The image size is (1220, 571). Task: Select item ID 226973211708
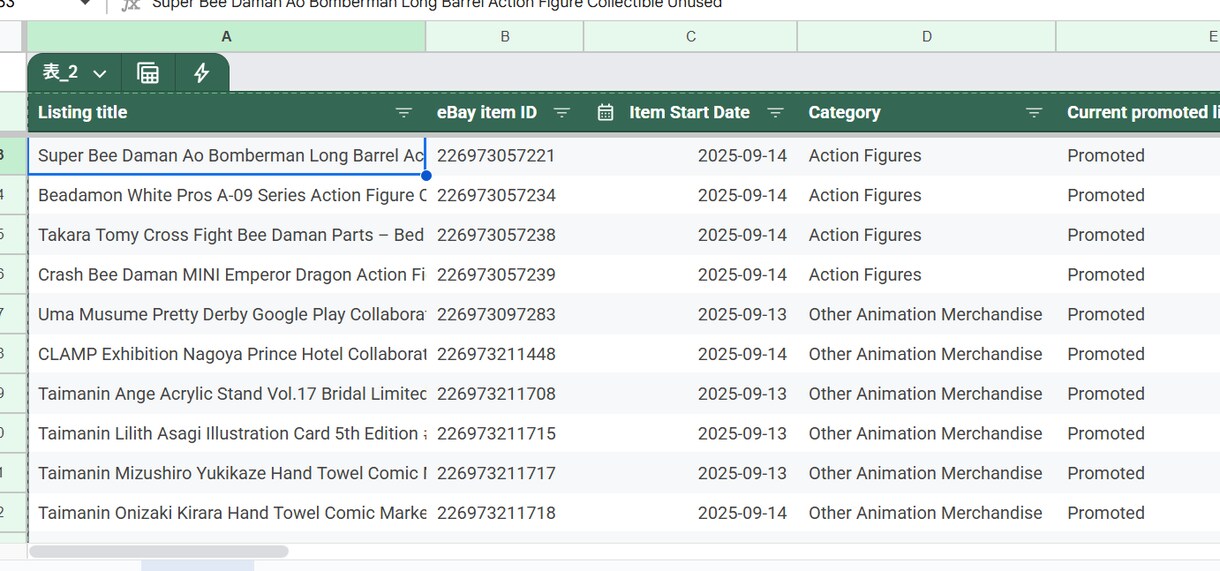click(x=505, y=394)
